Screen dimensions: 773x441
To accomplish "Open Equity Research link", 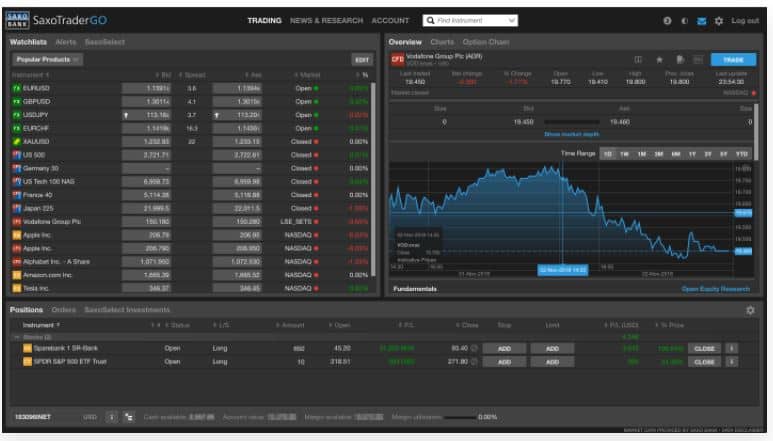I will tap(715, 289).
